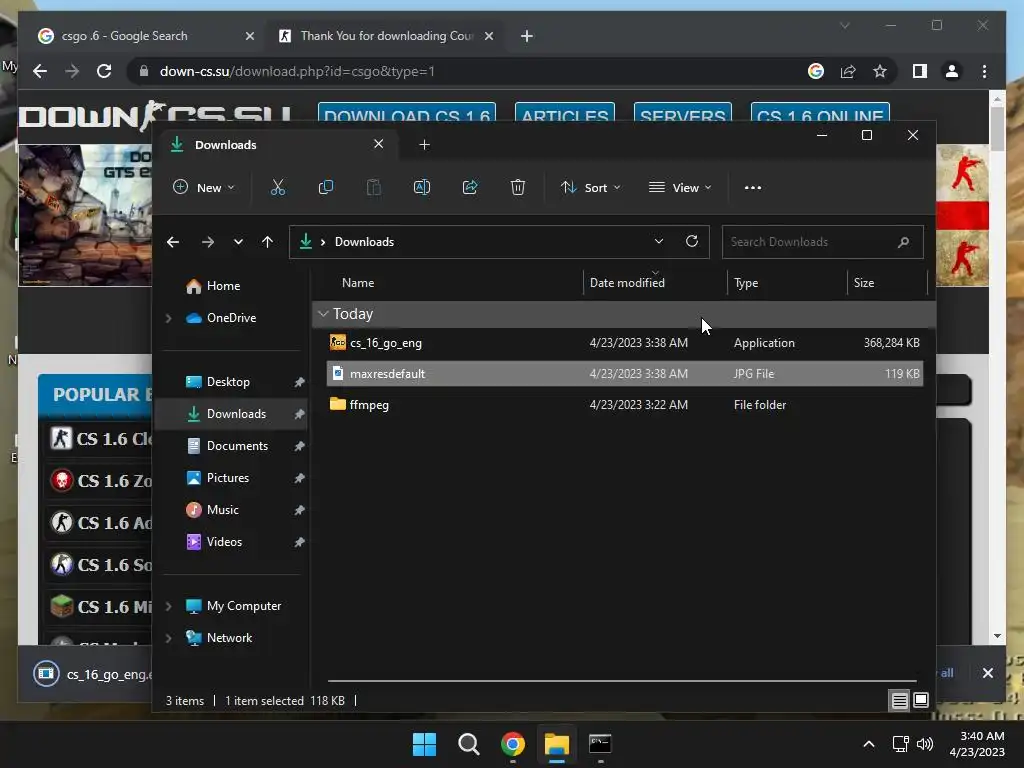Image resolution: width=1024 pixels, height=768 pixels.
Task: Show hidden system tray icons
Action: click(x=869, y=744)
